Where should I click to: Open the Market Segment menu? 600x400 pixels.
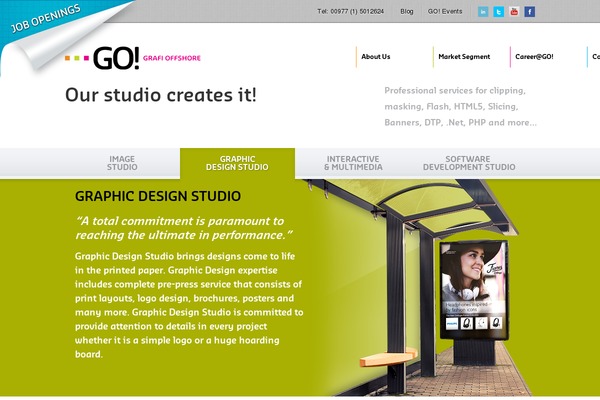point(464,57)
